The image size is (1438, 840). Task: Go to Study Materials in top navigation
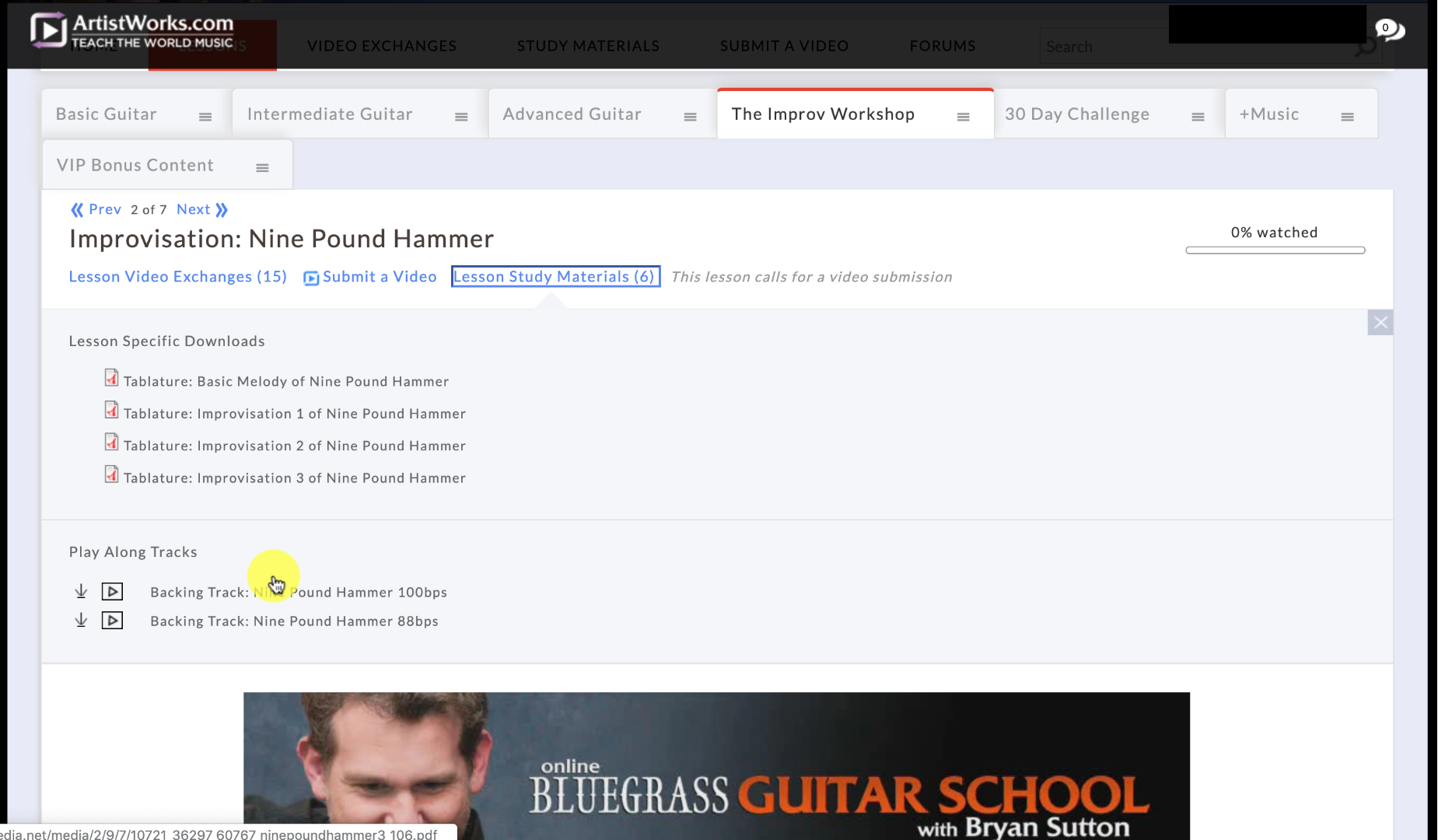pos(588,46)
